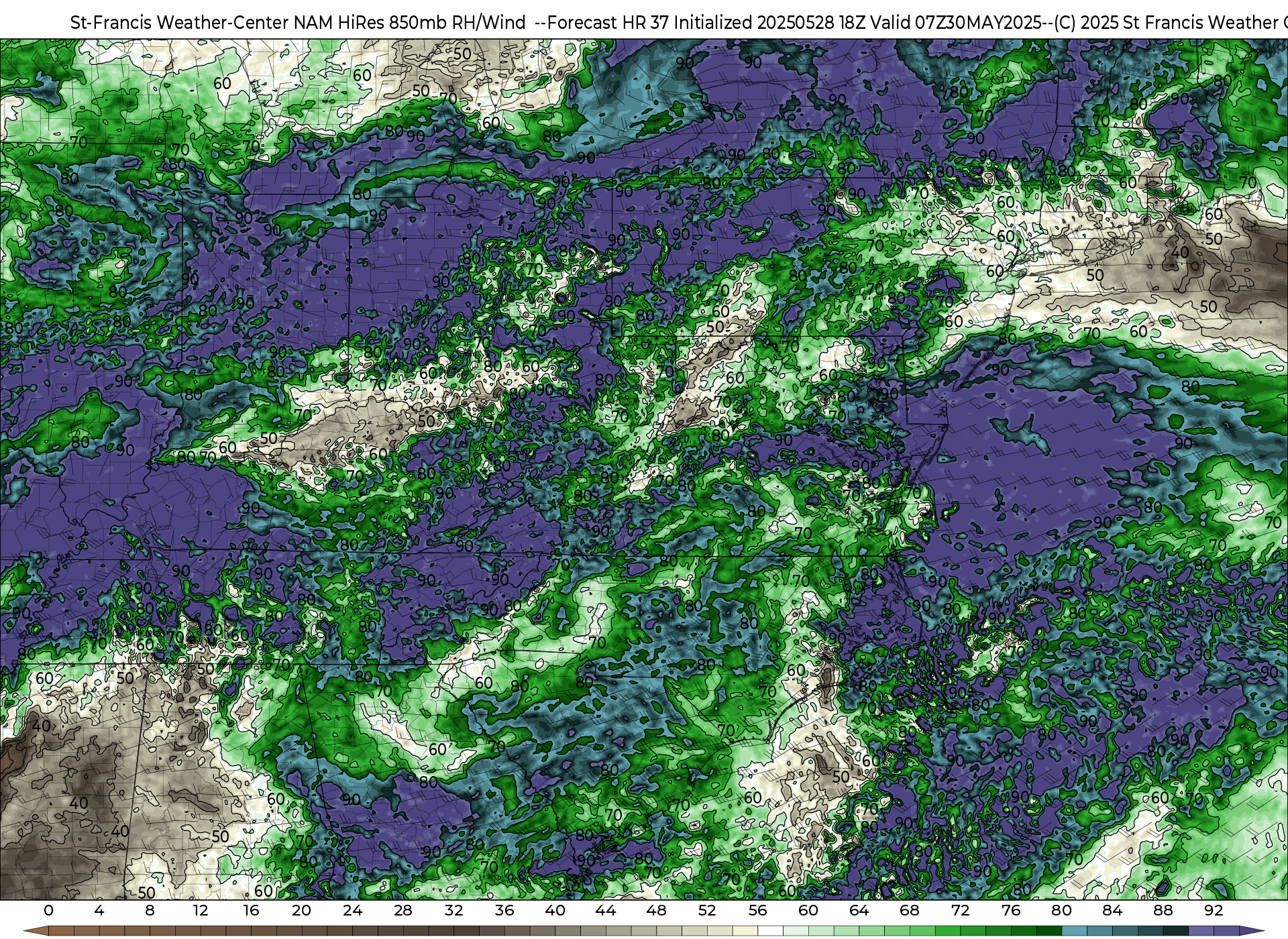Click the colorbar tick label '24'
Viewport: 1288px width, 939px height.
[x=352, y=911]
